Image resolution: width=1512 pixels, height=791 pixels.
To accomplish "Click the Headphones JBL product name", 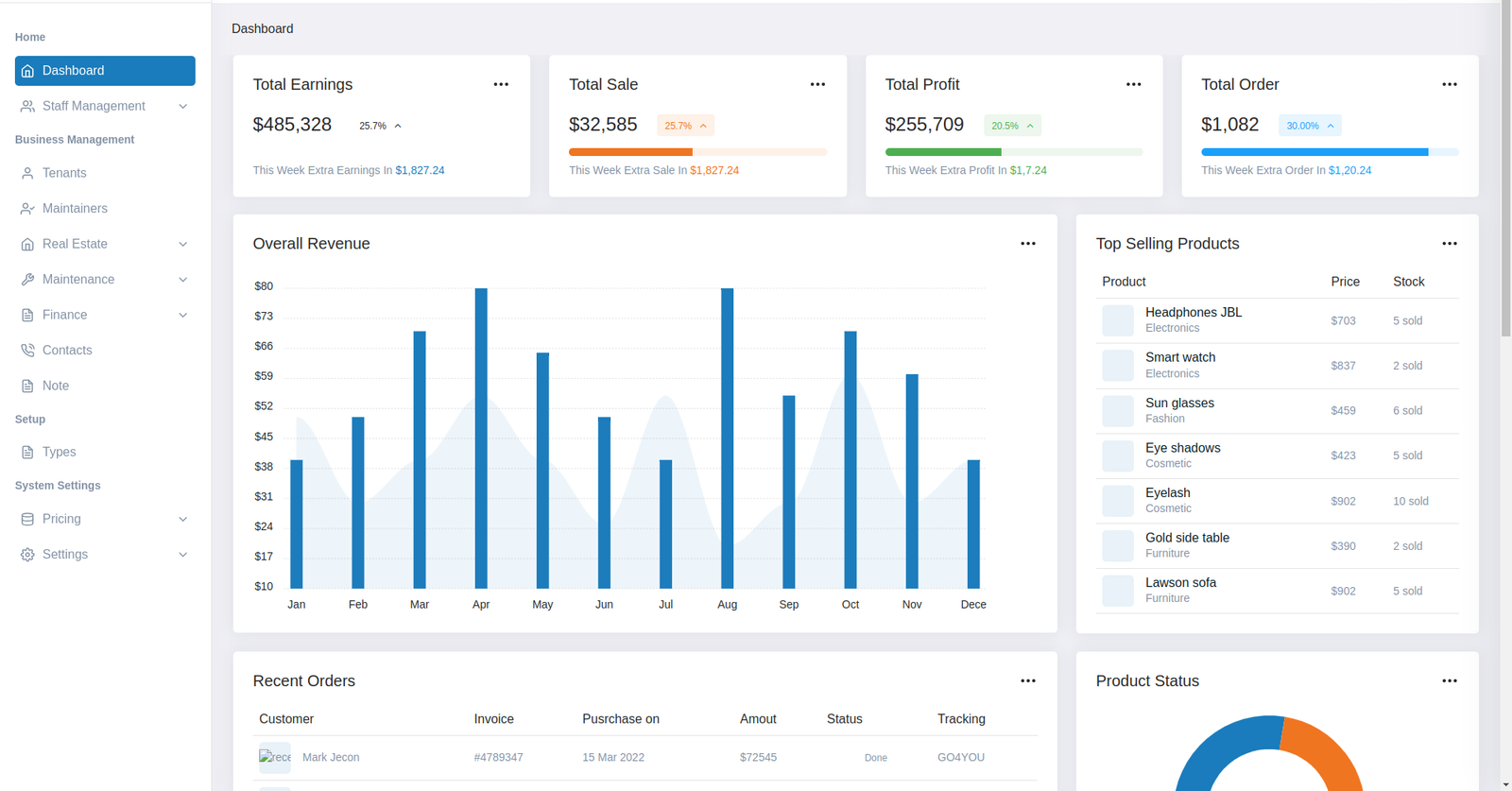I will coord(1193,313).
